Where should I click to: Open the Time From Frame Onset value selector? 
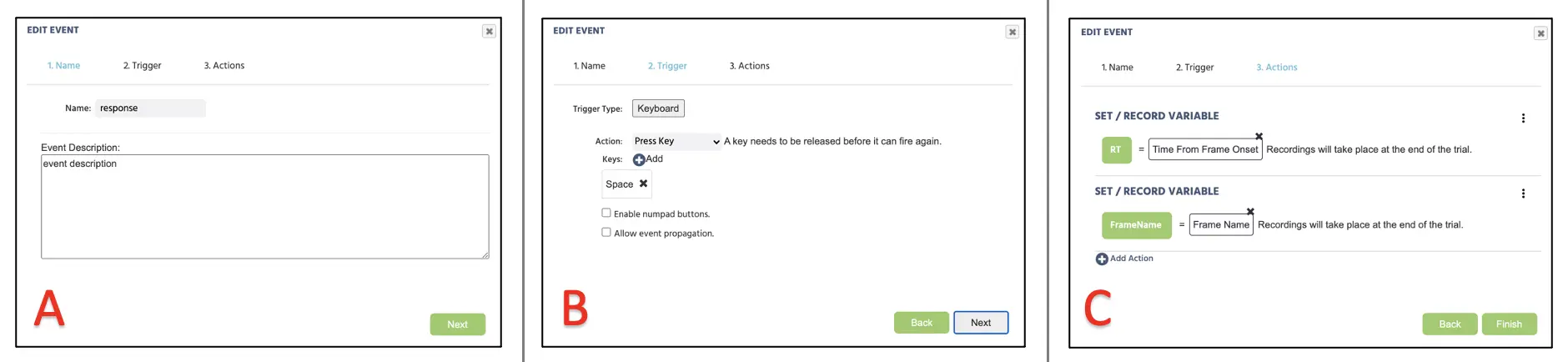click(1205, 149)
